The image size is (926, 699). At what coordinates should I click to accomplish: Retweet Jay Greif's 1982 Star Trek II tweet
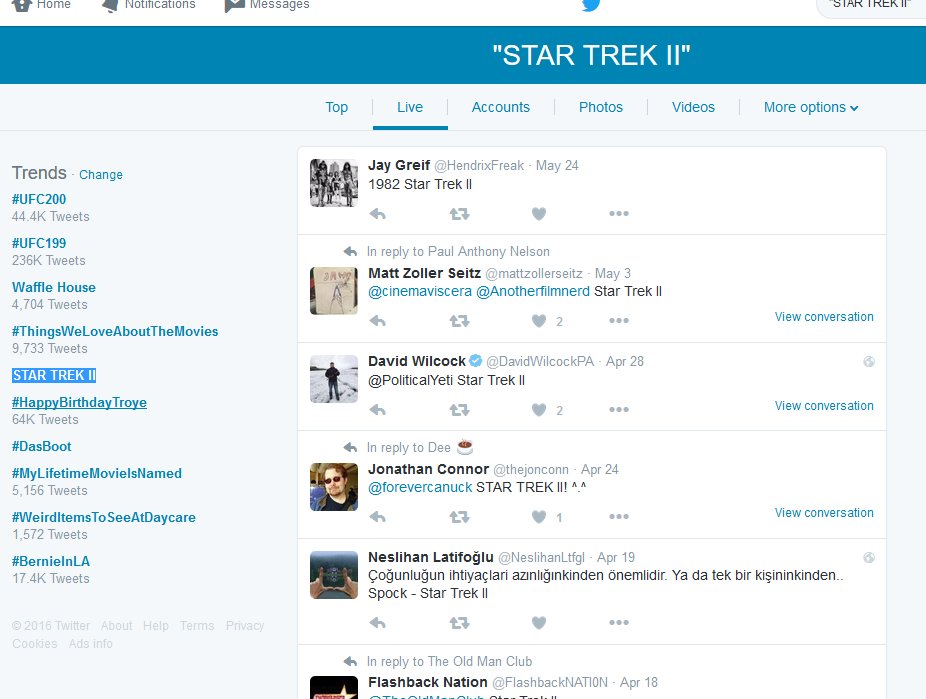(459, 214)
